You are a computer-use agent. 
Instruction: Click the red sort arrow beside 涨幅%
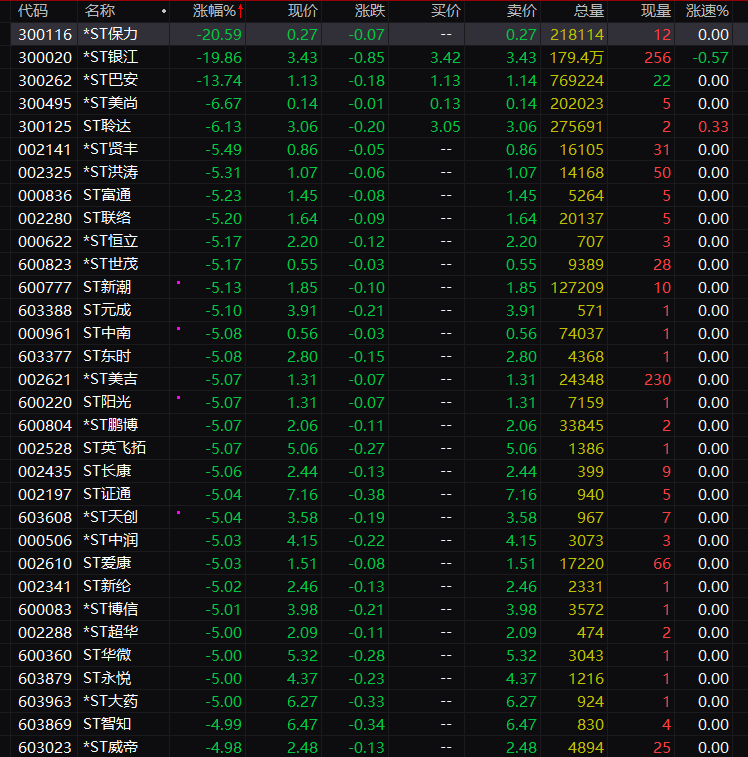pos(240,11)
